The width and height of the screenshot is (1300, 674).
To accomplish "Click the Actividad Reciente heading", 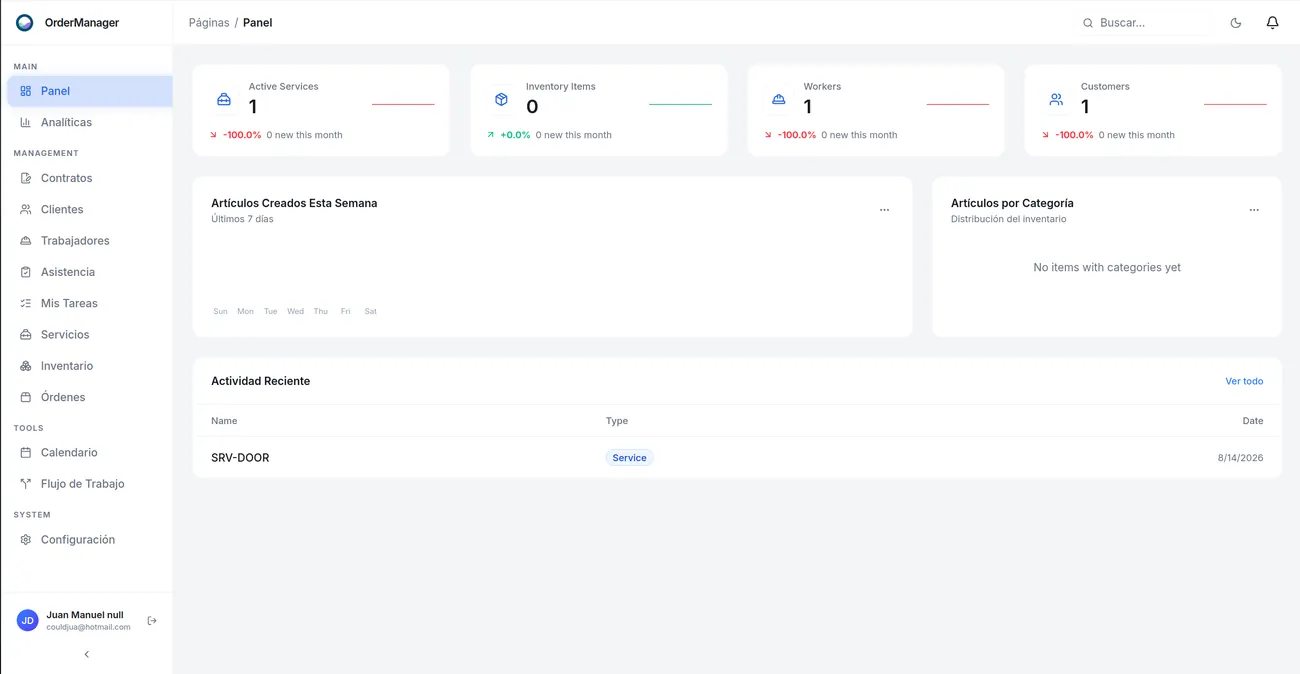I will 260,381.
